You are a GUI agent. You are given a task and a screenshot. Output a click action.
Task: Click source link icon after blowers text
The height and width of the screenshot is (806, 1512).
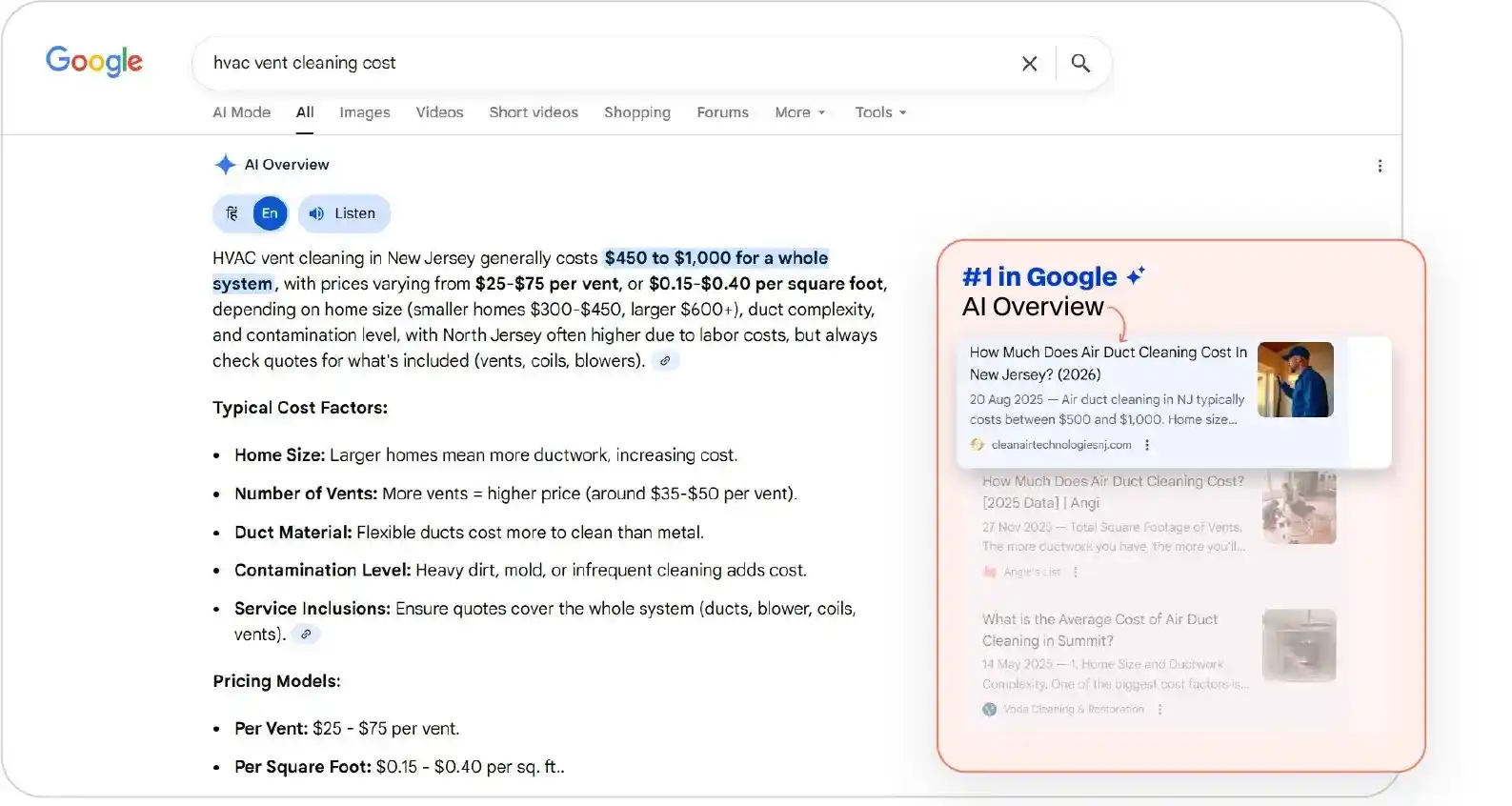pos(665,361)
